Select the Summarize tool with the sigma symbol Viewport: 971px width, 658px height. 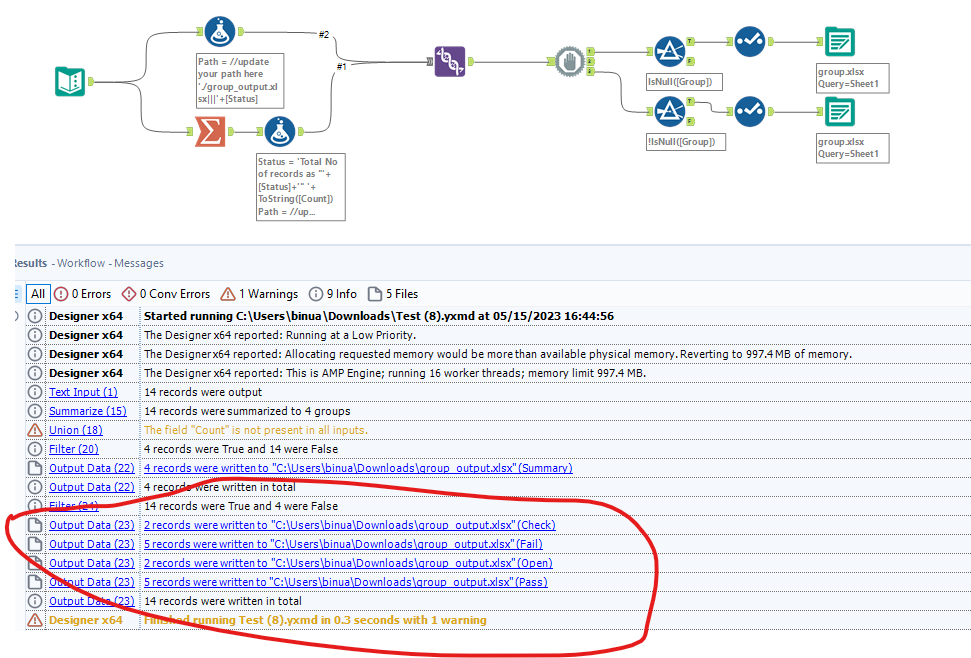(x=210, y=131)
